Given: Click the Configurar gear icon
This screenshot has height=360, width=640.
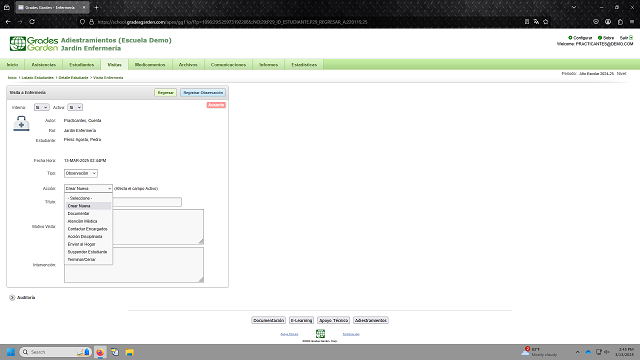Looking at the screenshot, I should (x=570, y=38).
